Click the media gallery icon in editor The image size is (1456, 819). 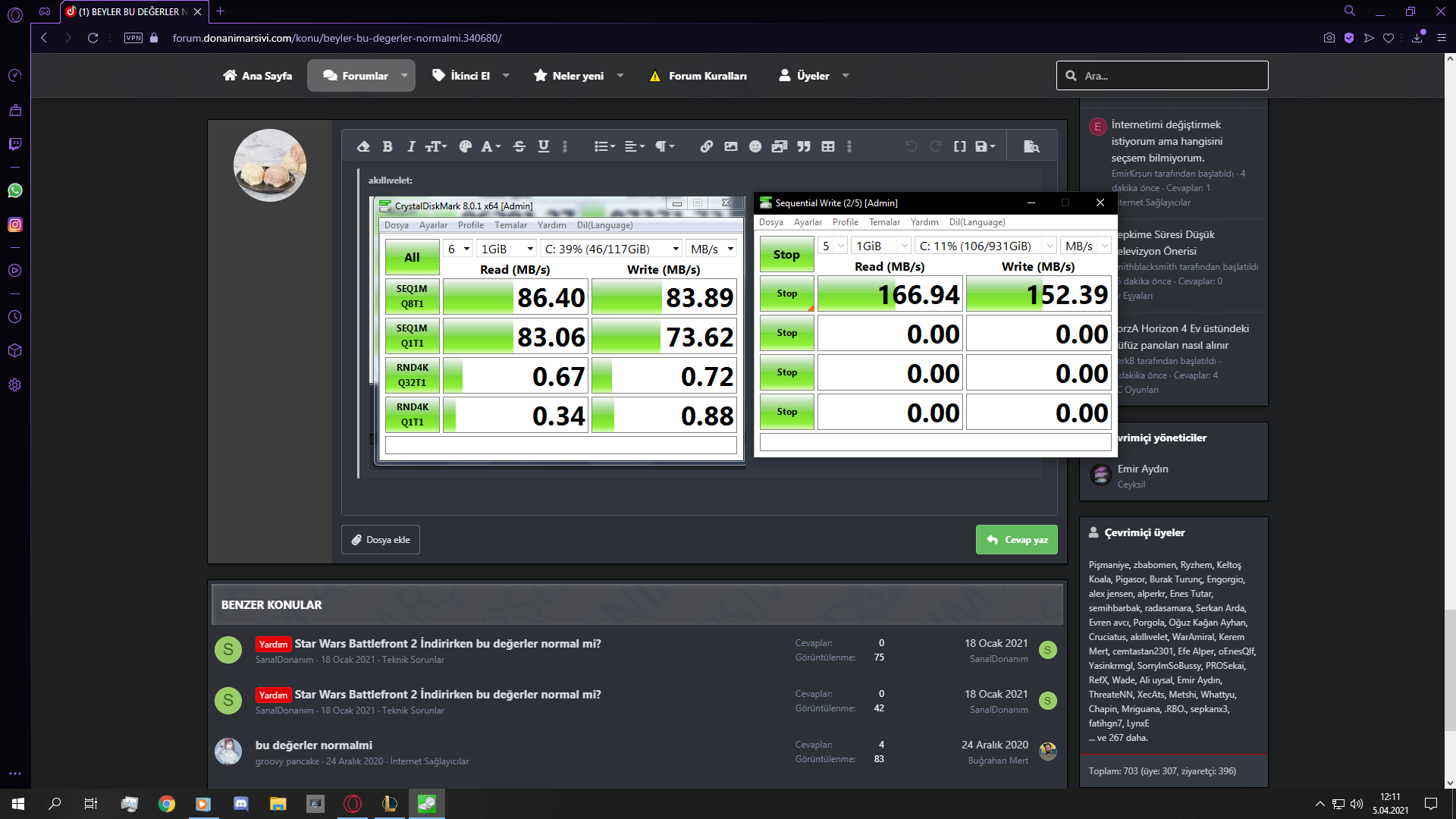780,146
